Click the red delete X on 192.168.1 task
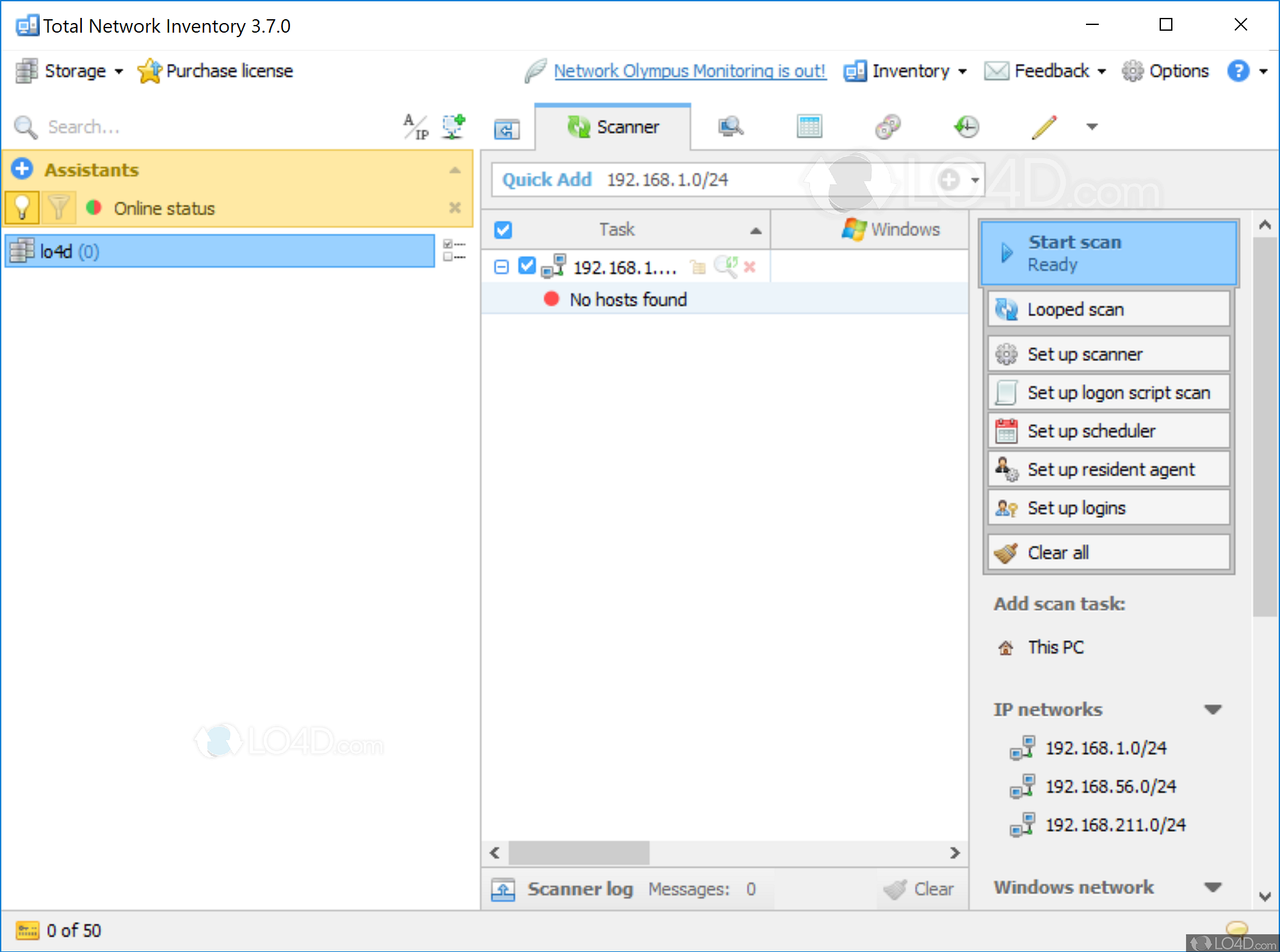Image resolution: width=1280 pixels, height=952 pixels. pyautogui.click(x=750, y=266)
